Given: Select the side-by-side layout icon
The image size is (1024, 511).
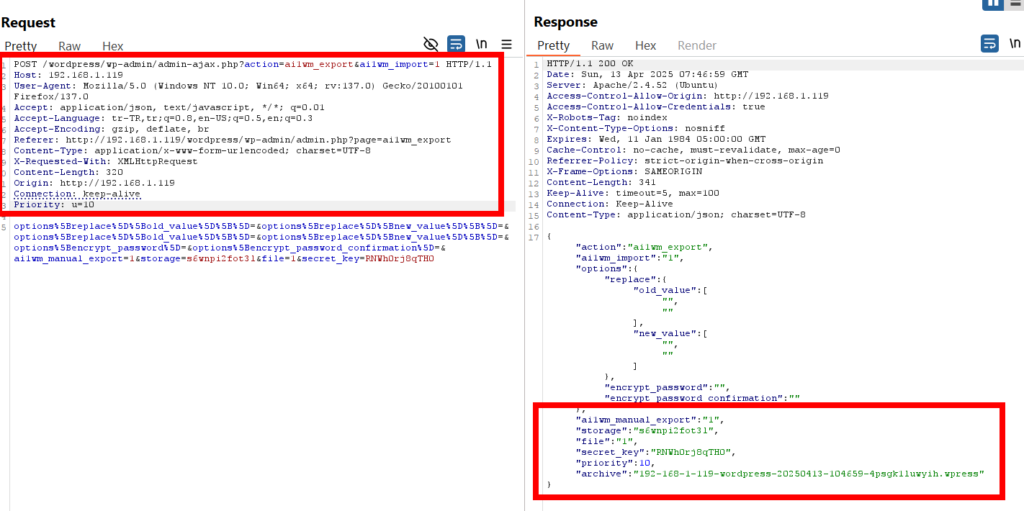Looking at the screenshot, I should [995, 3].
